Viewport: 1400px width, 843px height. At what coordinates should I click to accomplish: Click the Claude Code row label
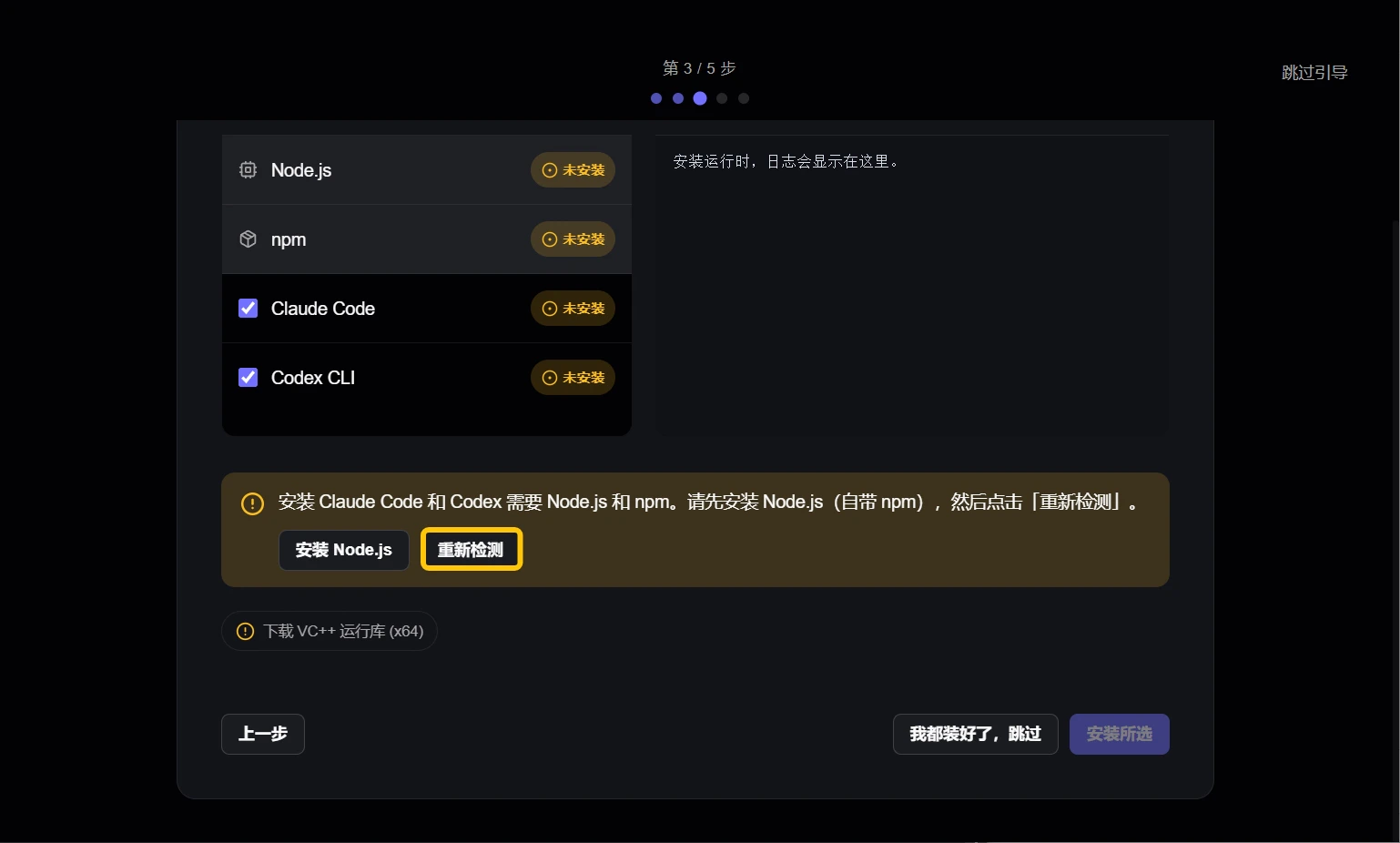point(323,309)
